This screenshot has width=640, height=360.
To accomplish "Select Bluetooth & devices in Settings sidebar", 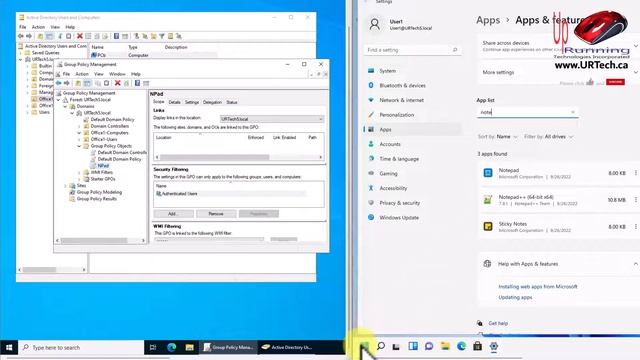I will tap(402, 85).
